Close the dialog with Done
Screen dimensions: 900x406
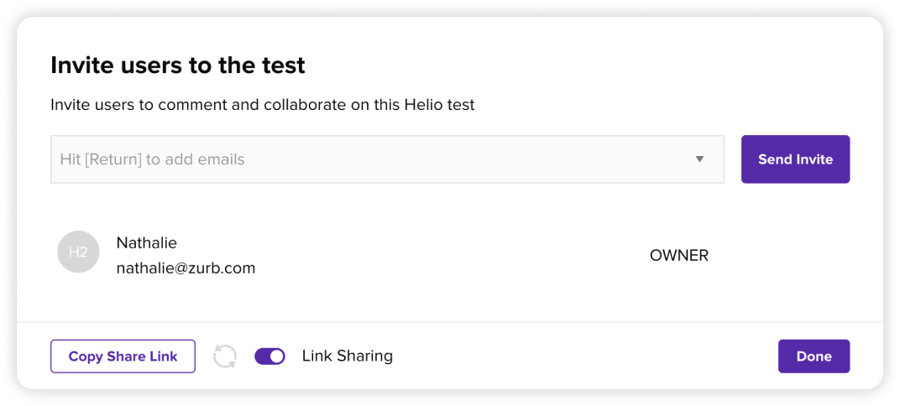(813, 357)
